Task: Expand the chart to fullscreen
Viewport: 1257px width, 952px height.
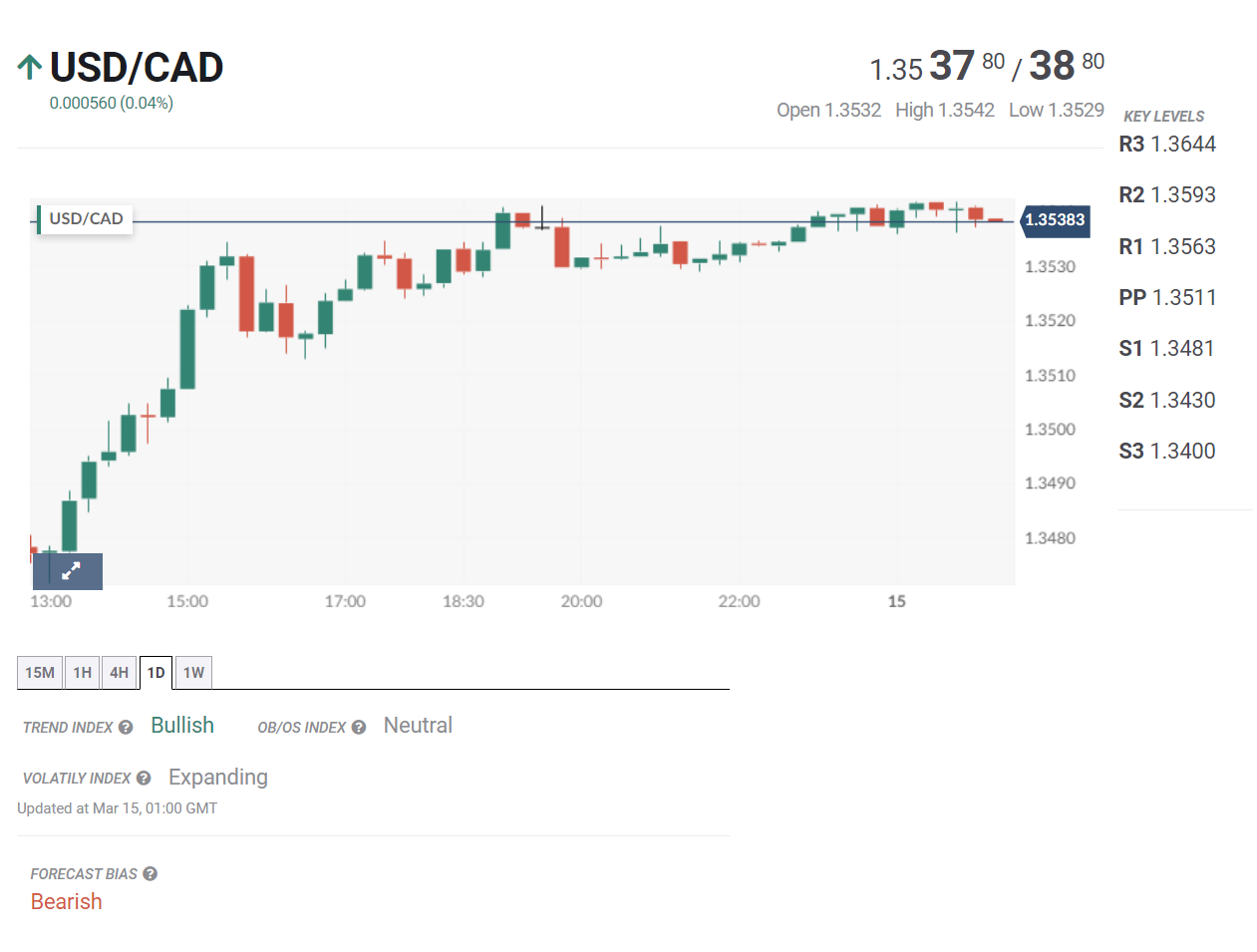Action: coord(70,571)
